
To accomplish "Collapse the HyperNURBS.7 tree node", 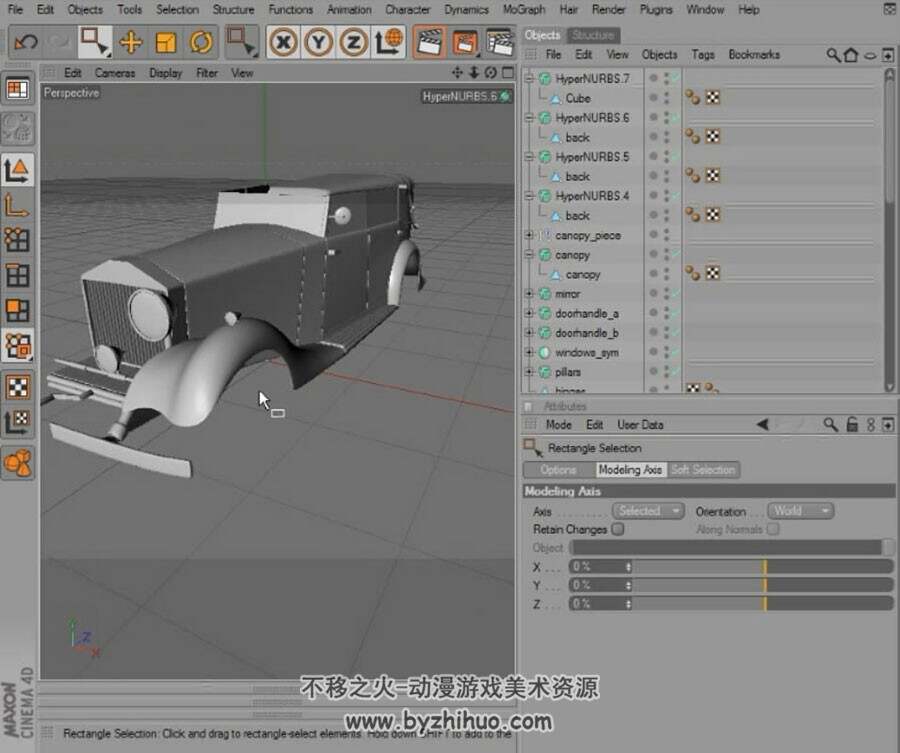I will [529, 79].
